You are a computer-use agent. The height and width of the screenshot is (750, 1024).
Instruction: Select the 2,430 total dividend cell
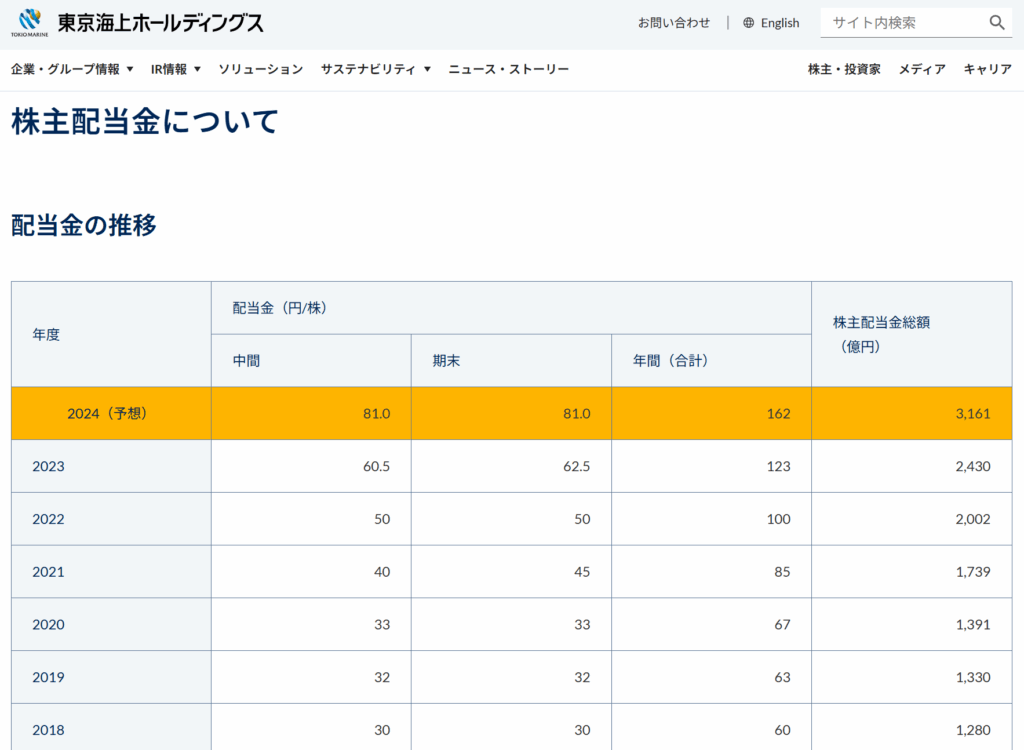click(x=912, y=466)
